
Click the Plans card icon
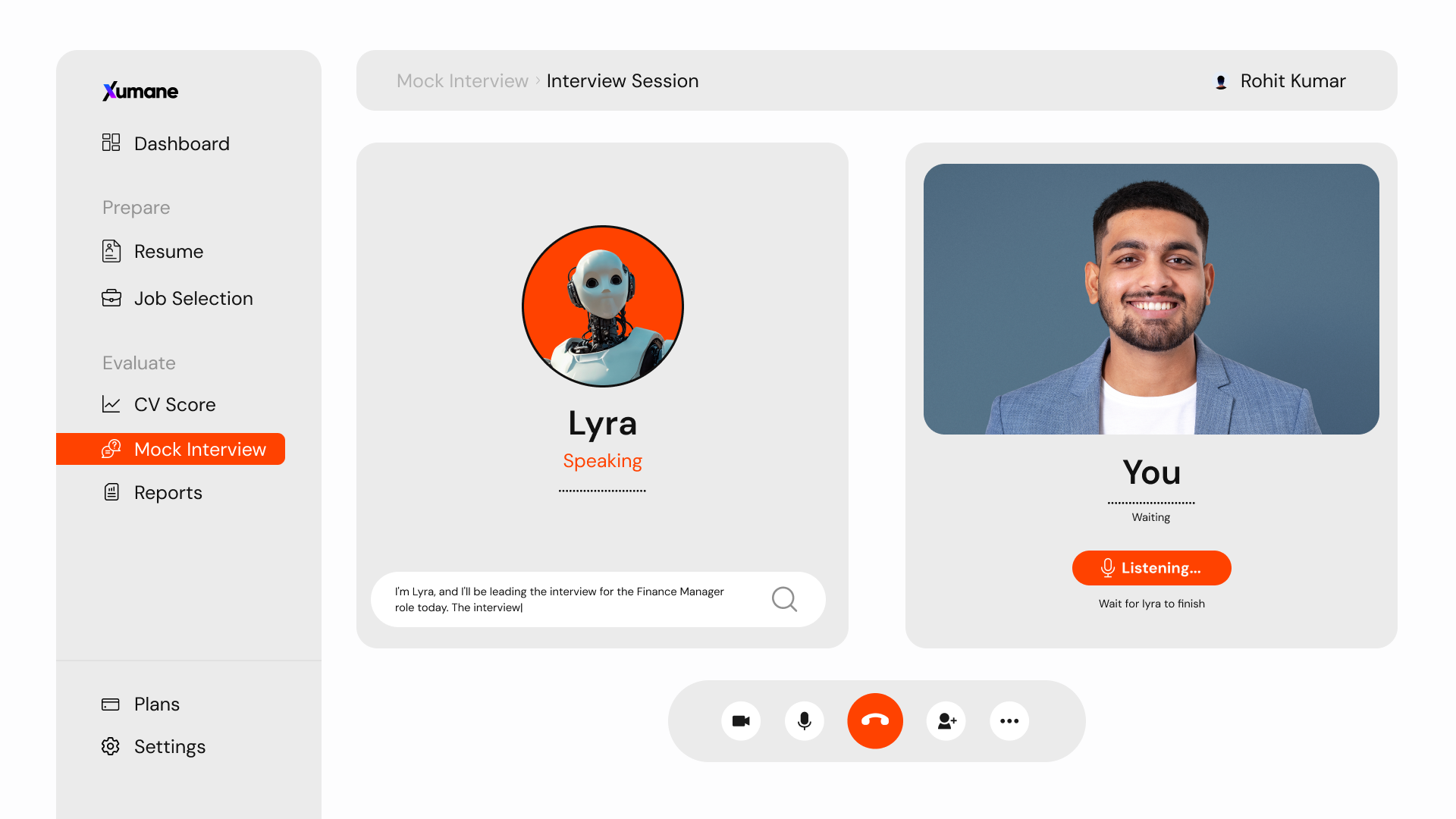coord(111,704)
